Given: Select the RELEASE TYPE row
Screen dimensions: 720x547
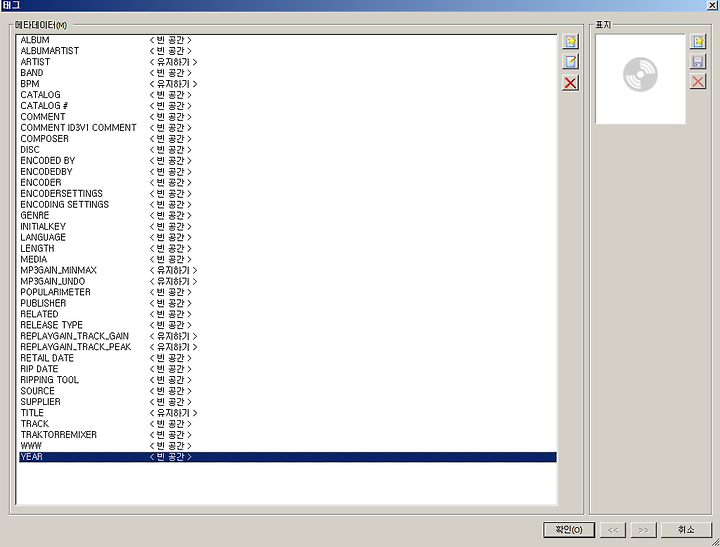Looking at the screenshot, I should (x=288, y=325).
